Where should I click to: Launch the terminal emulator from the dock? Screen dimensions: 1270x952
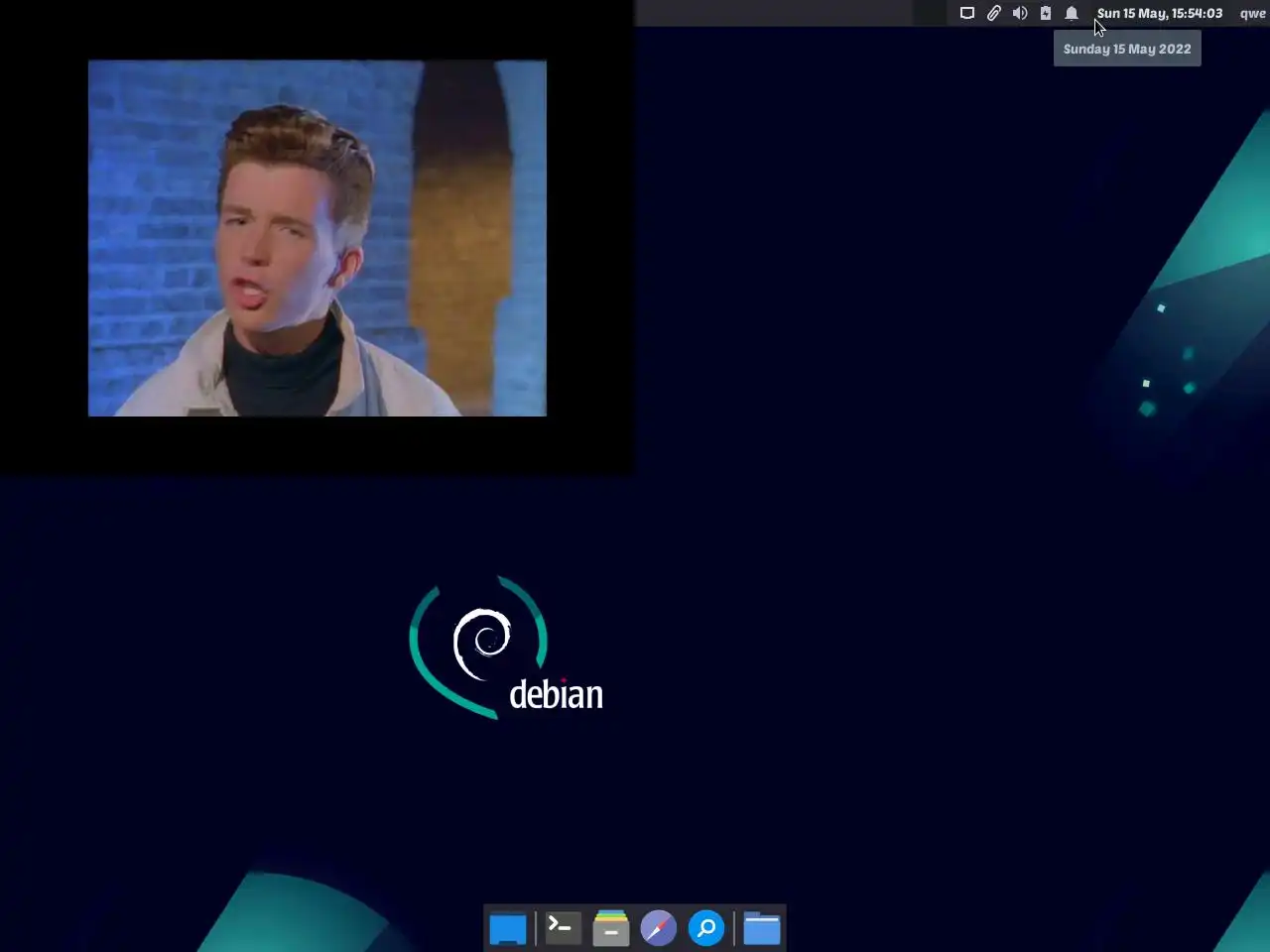point(563,928)
